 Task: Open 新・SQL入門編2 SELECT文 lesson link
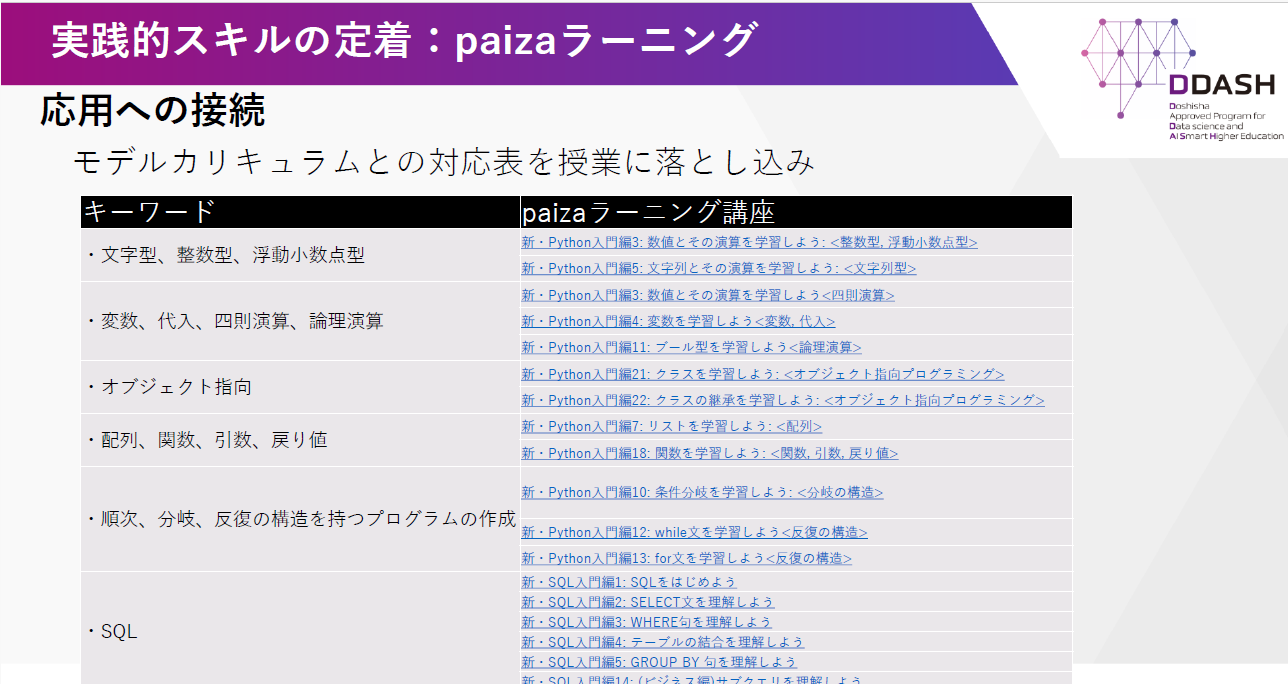click(646, 599)
